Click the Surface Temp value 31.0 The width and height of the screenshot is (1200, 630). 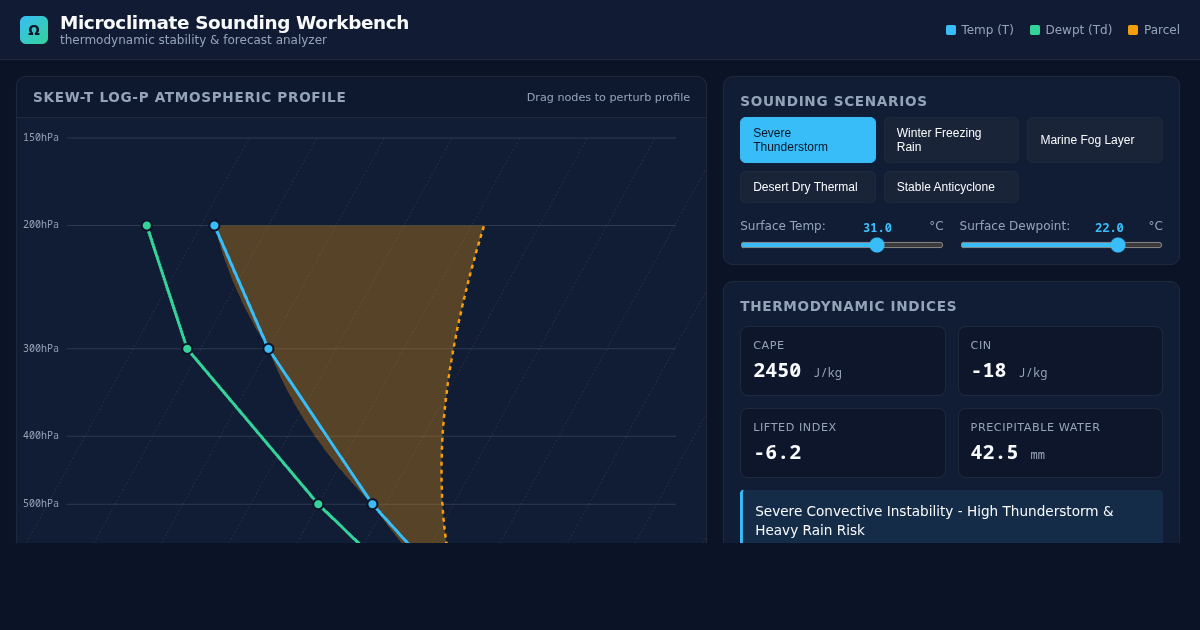(x=877, y=228)
